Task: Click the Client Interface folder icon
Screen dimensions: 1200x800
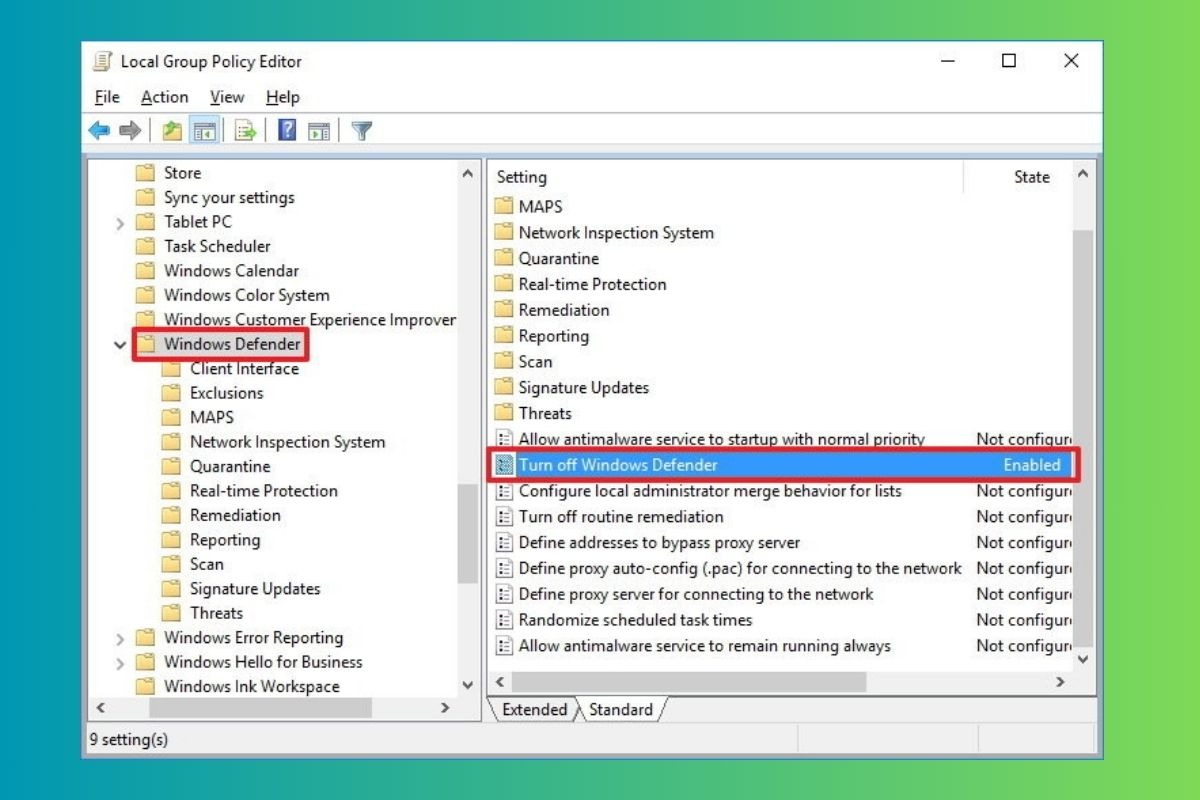Action: 172,369
